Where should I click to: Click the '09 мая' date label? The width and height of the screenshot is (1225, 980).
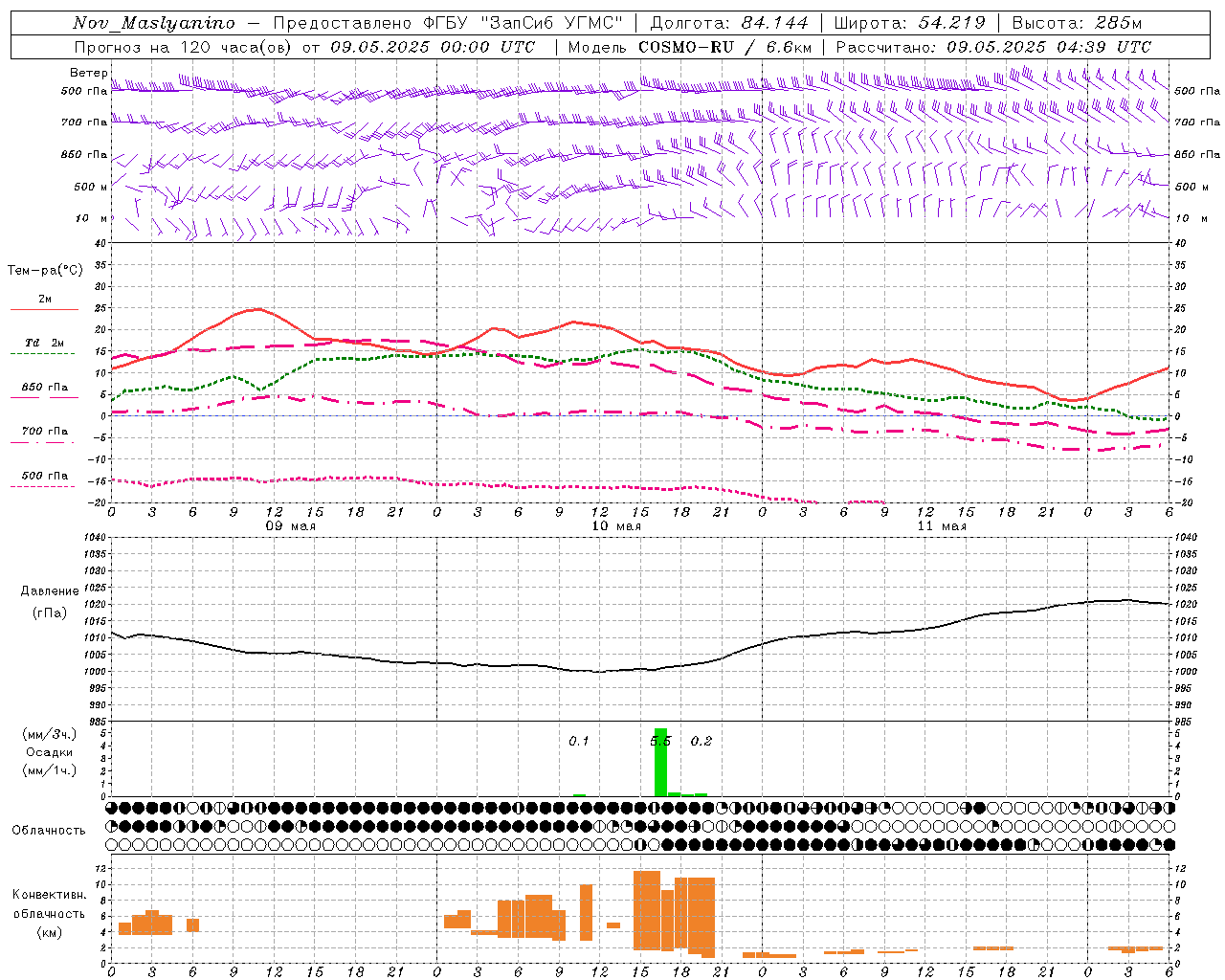point(290,526)
